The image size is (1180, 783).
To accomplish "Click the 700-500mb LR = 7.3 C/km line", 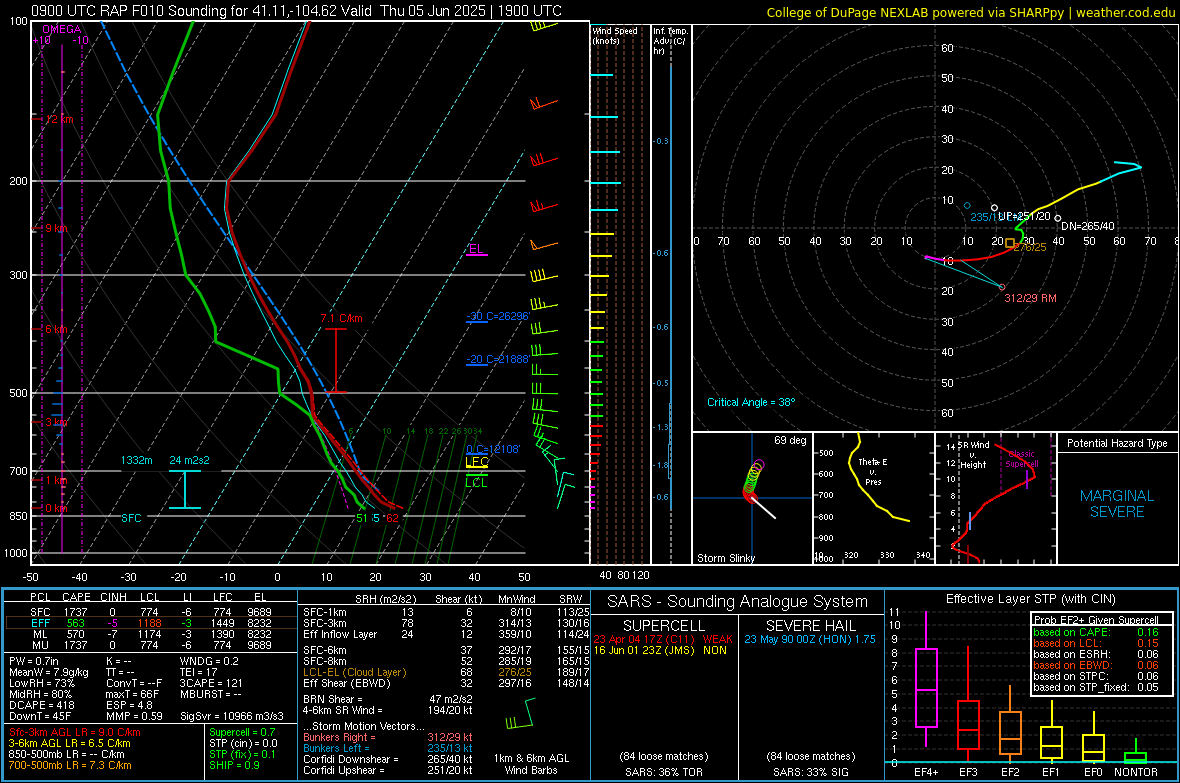I will pyautogui.click(x=70, y=765).
